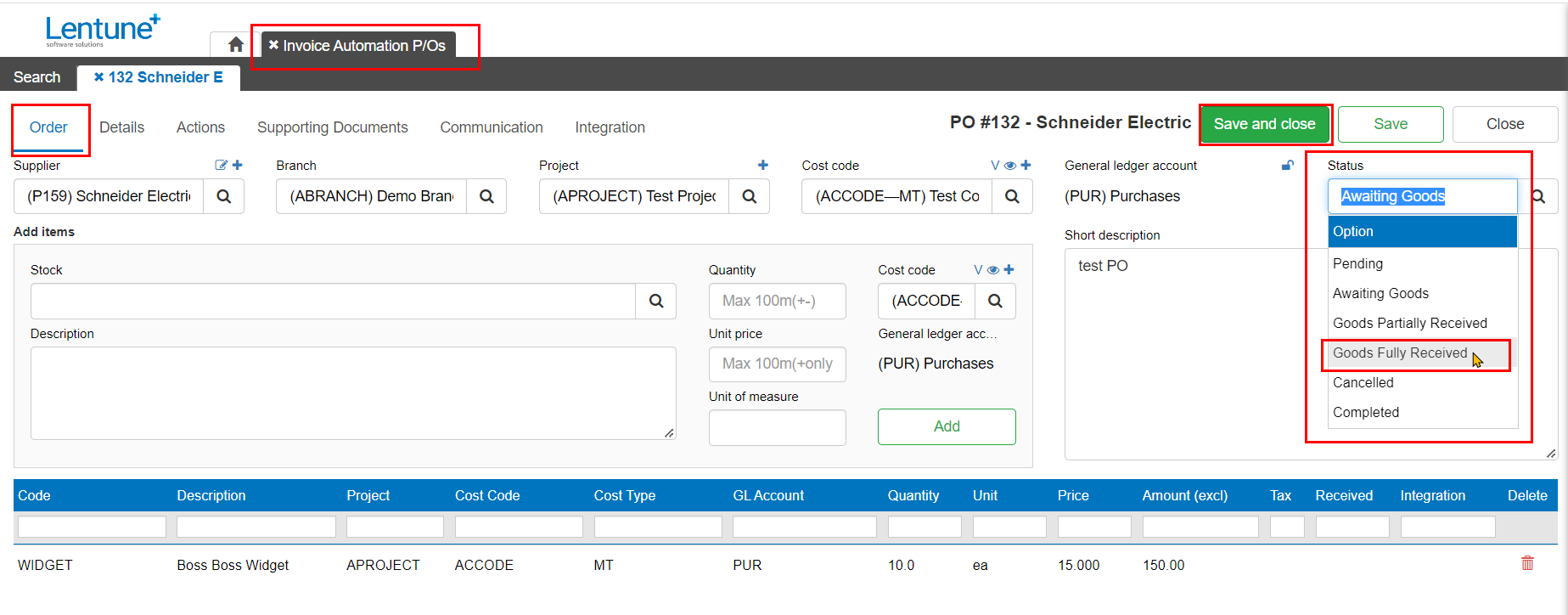The image size is (1568, 615).
Task: Open the Integration tab
Action: click(610, 127)
